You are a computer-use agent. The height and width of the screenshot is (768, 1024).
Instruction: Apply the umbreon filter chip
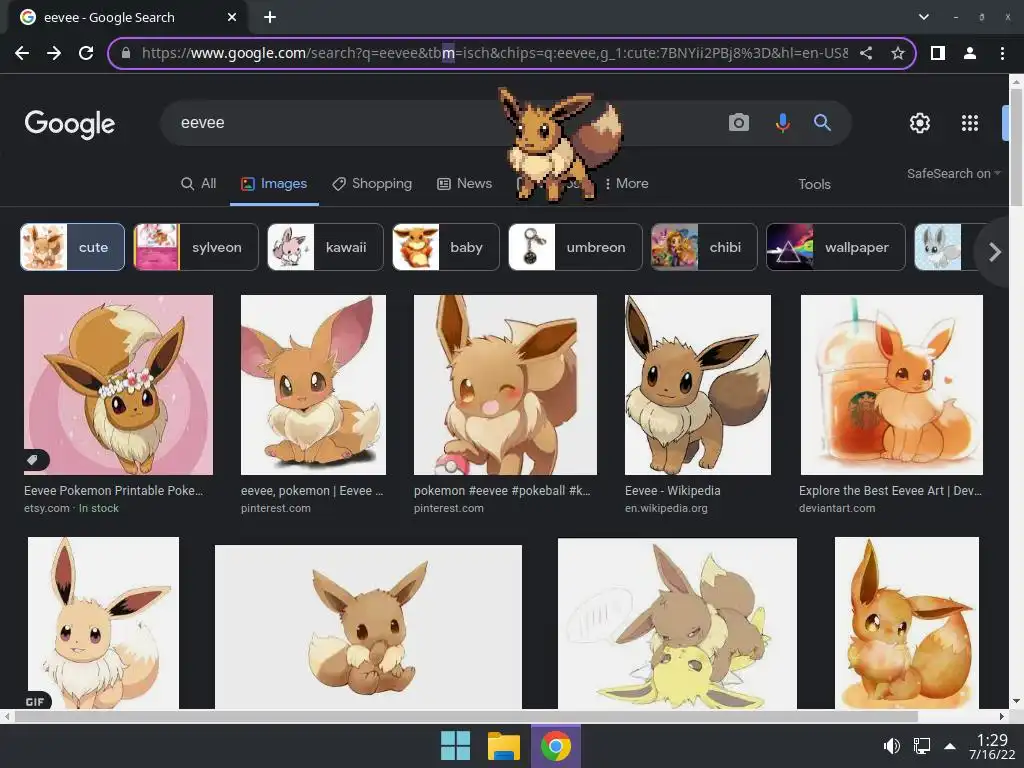(575, 247)
